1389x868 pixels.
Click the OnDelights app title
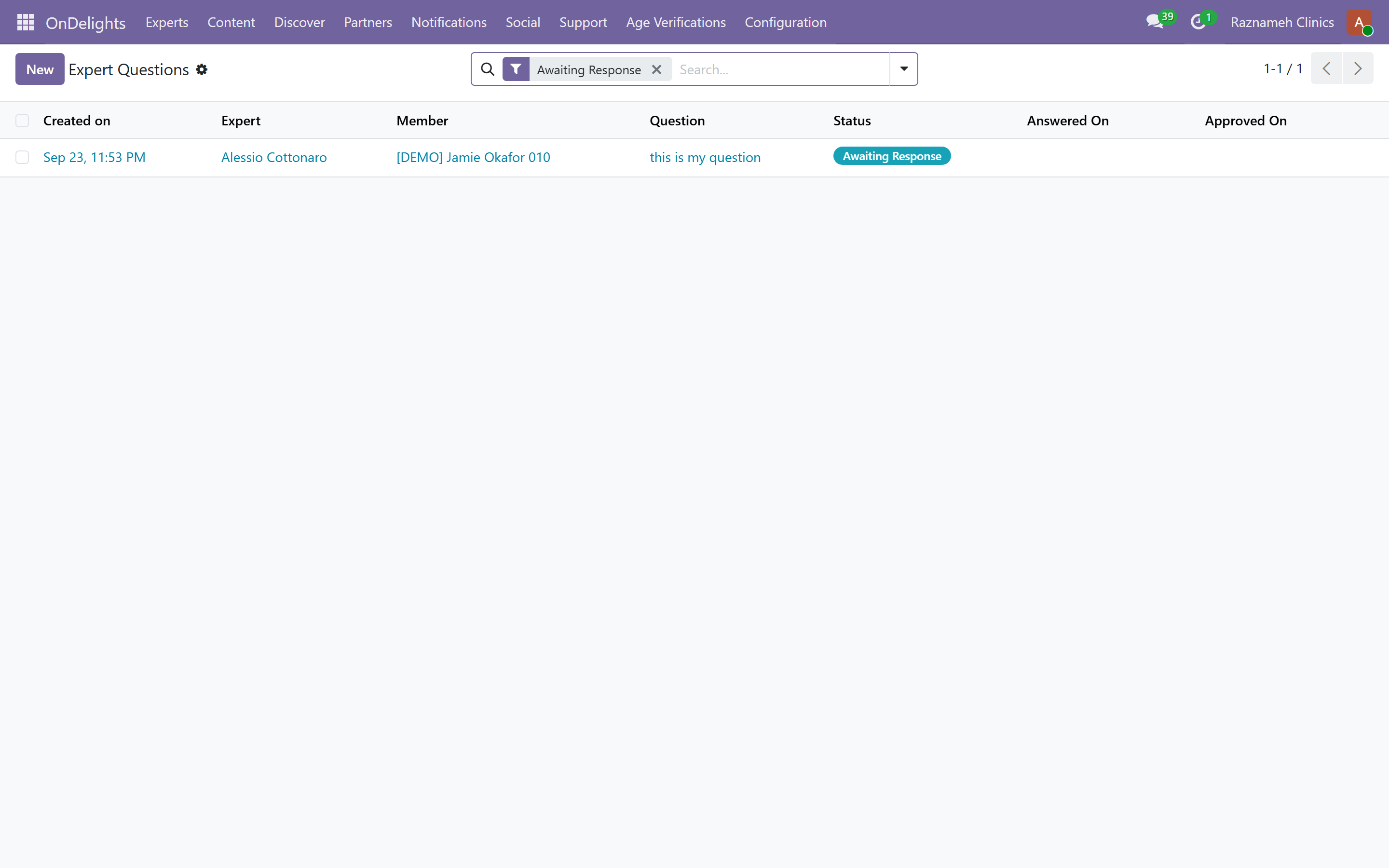[85, 22]
